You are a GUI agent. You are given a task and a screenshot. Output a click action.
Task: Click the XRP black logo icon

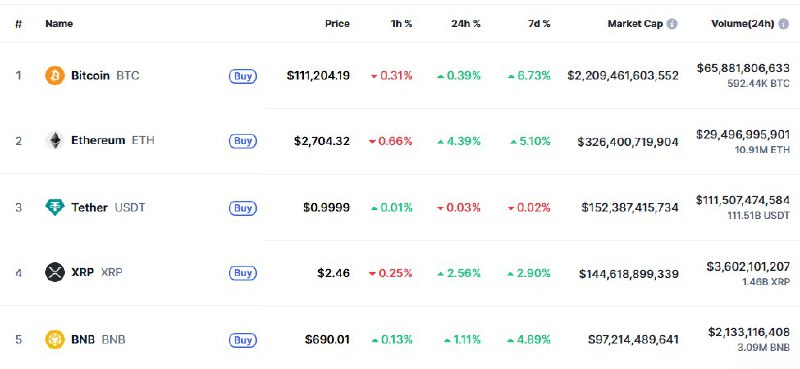coord(55,272)
